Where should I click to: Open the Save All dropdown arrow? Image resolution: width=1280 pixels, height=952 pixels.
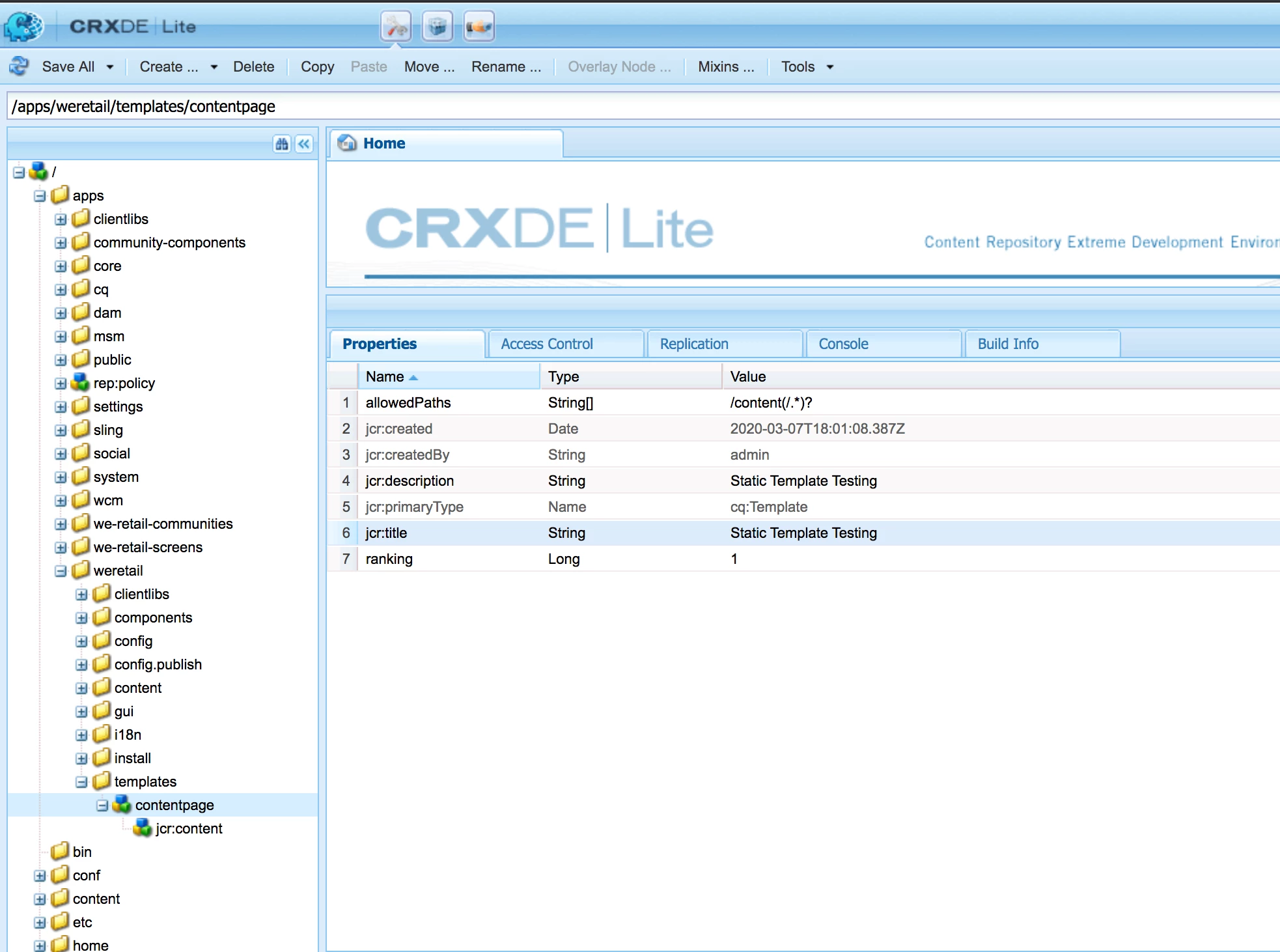click(x=110, y=66)
